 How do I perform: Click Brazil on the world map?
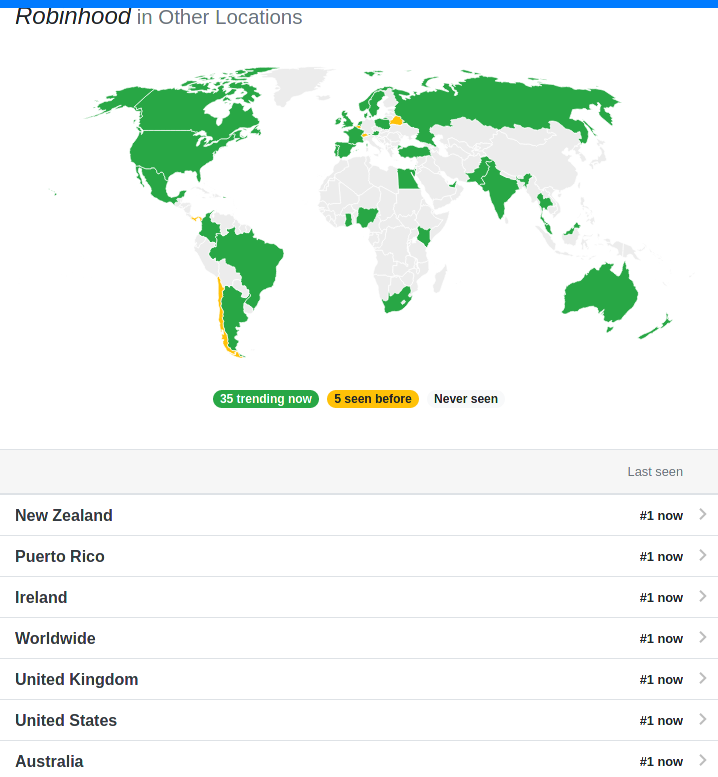coord(248,263)
